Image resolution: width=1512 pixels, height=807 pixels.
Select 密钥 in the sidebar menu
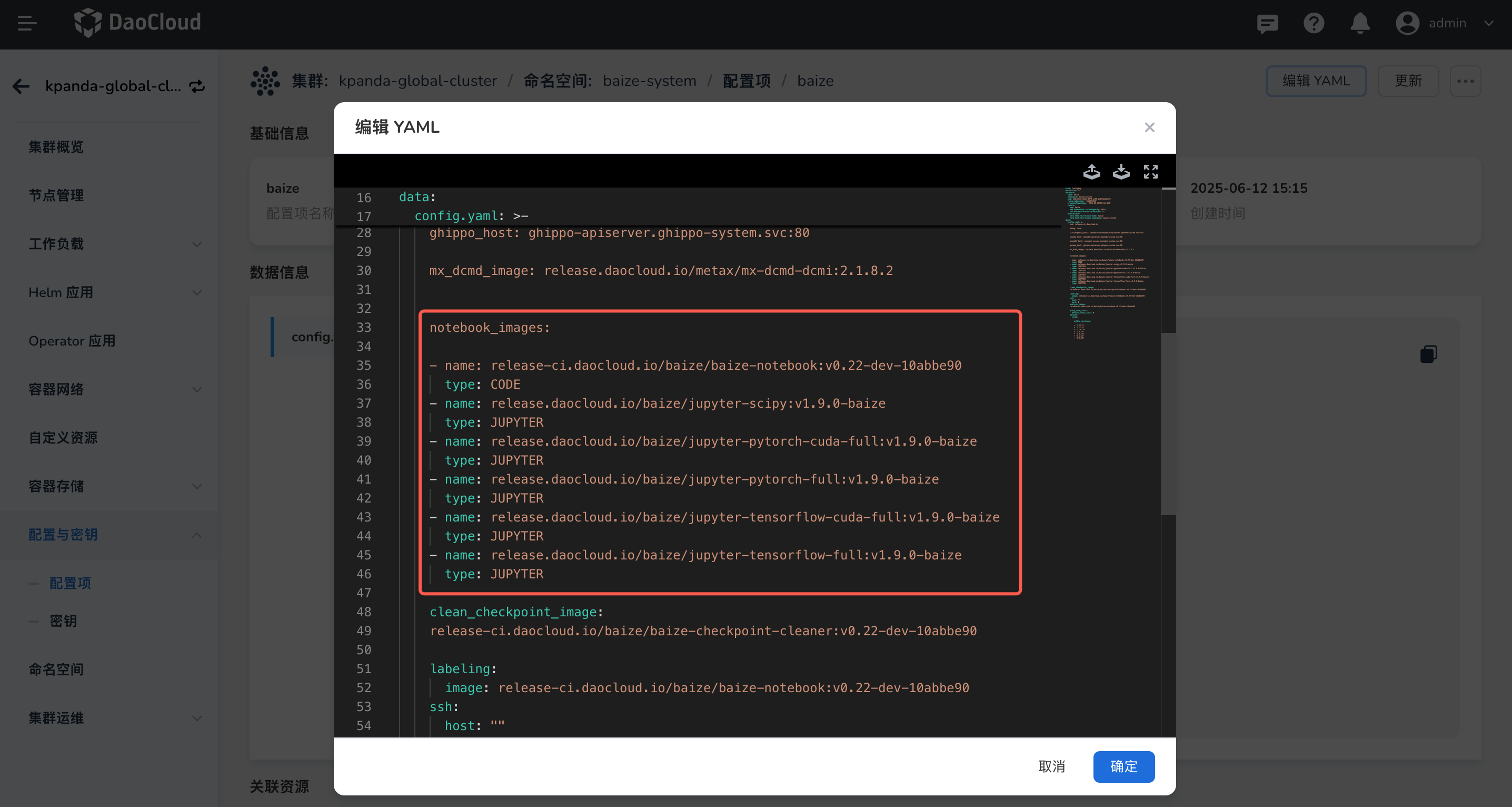point(63,621)
